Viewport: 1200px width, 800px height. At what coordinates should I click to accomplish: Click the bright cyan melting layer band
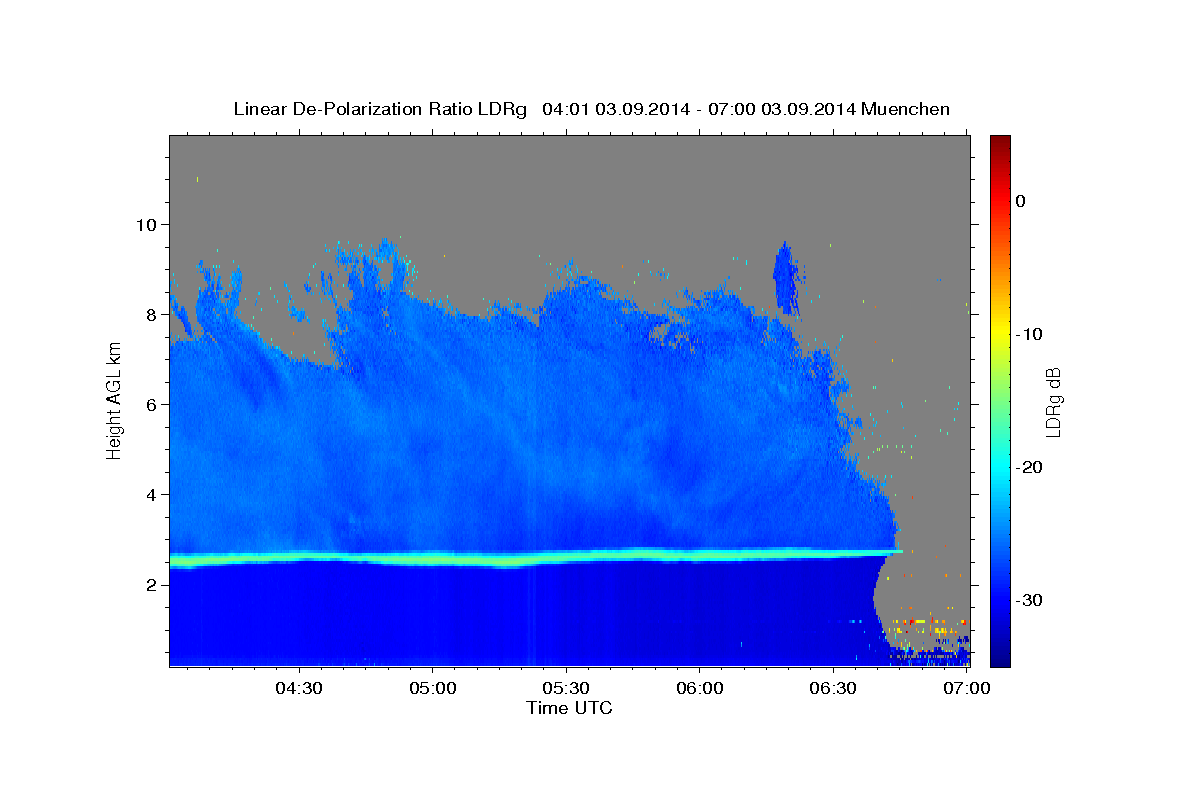click(x=535, y=557)
